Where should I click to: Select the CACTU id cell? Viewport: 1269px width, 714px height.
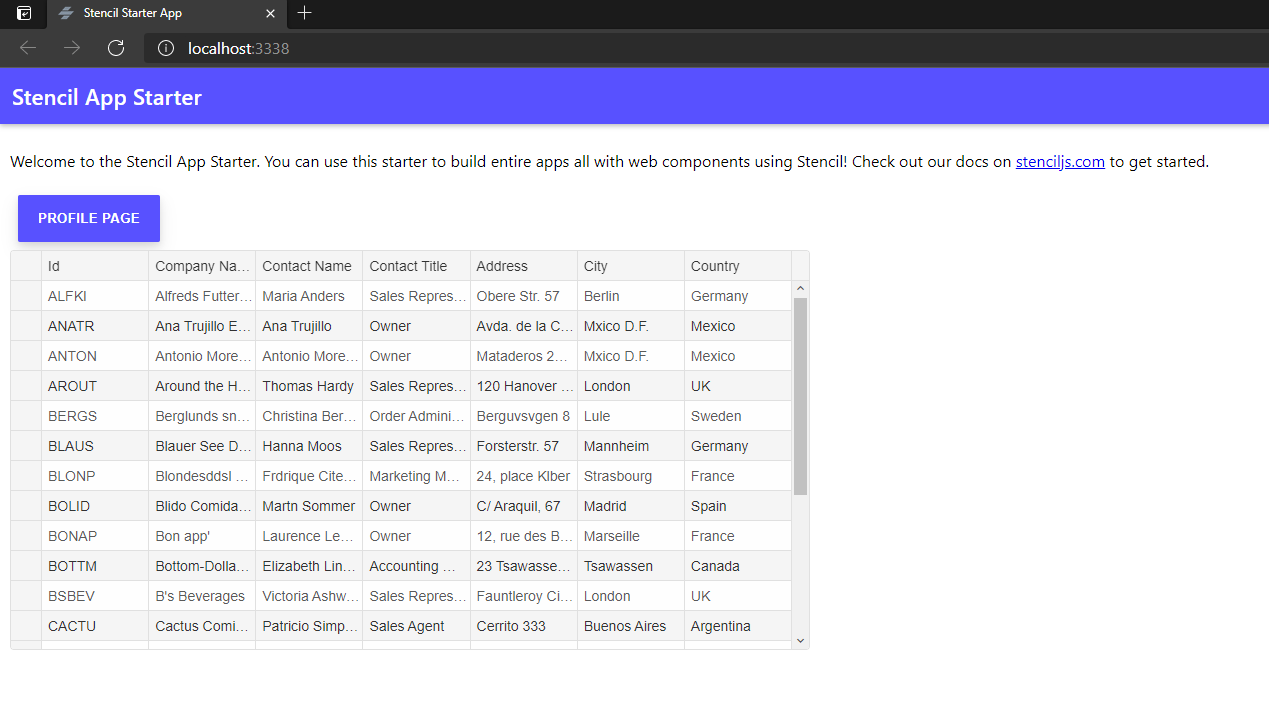[x=95, y=626]
